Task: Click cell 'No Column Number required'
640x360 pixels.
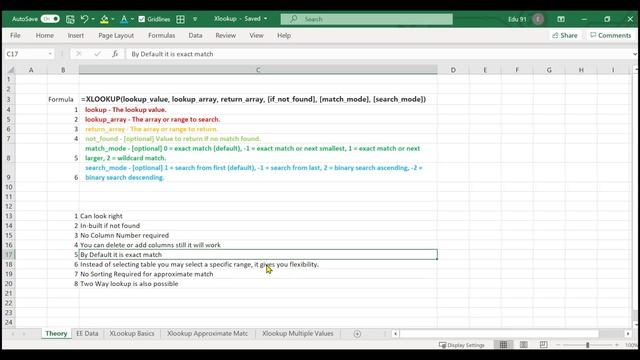Action: (x=258, y=236)
